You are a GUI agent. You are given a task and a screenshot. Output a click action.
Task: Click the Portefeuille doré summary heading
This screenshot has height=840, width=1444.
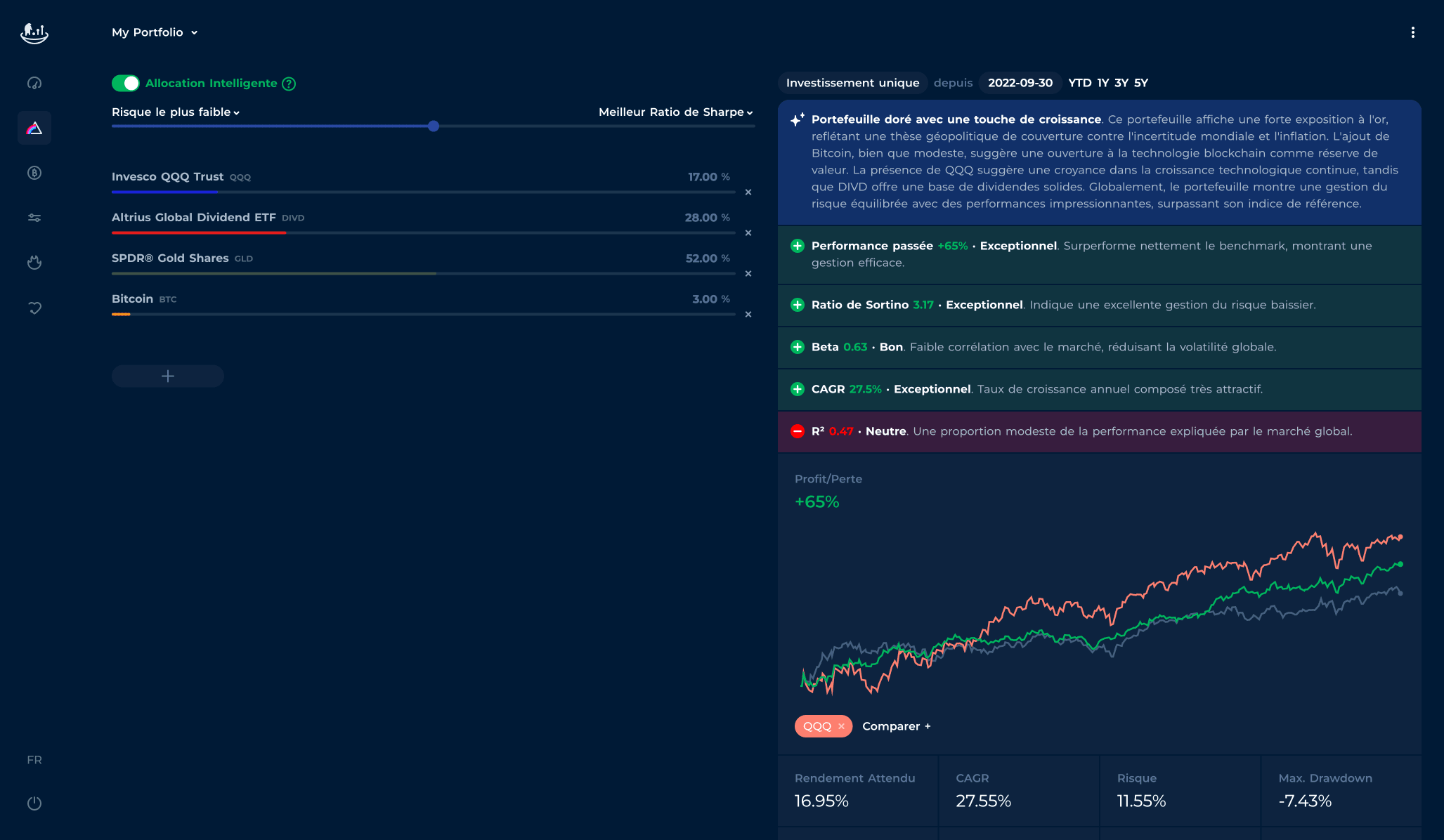pyautogui.click(x=956, y=119)
